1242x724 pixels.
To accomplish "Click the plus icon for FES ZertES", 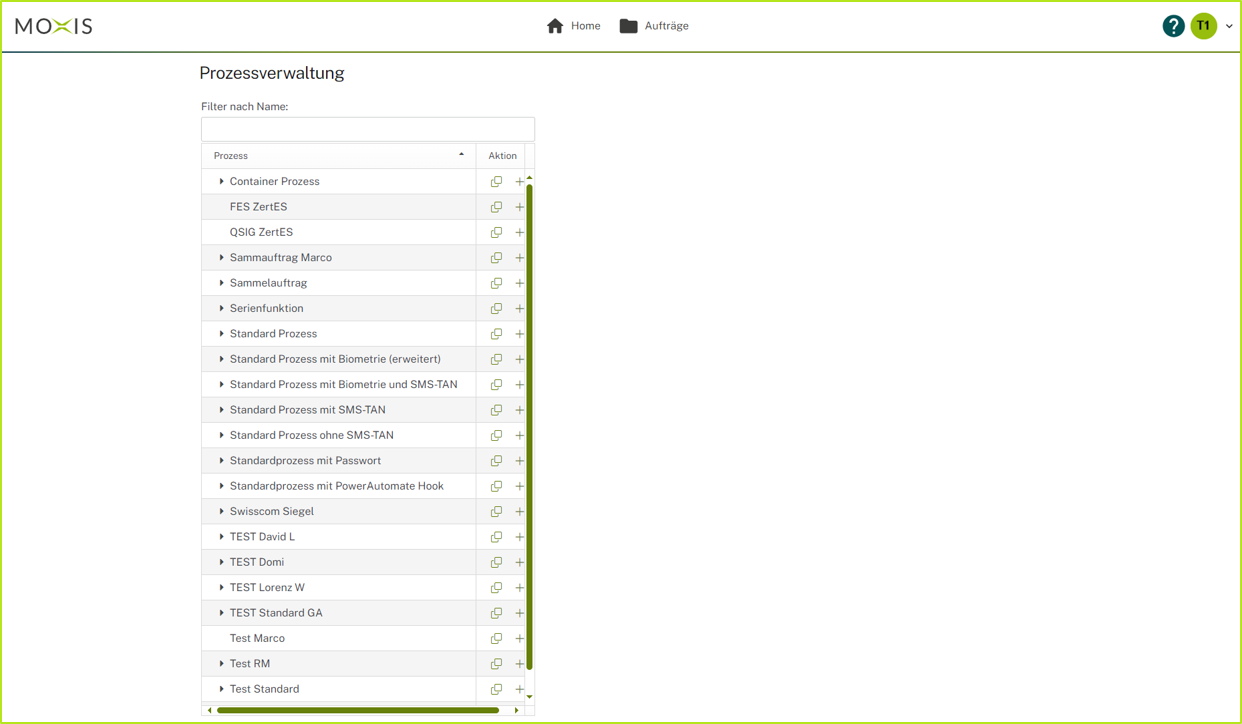I will point(519,207).
